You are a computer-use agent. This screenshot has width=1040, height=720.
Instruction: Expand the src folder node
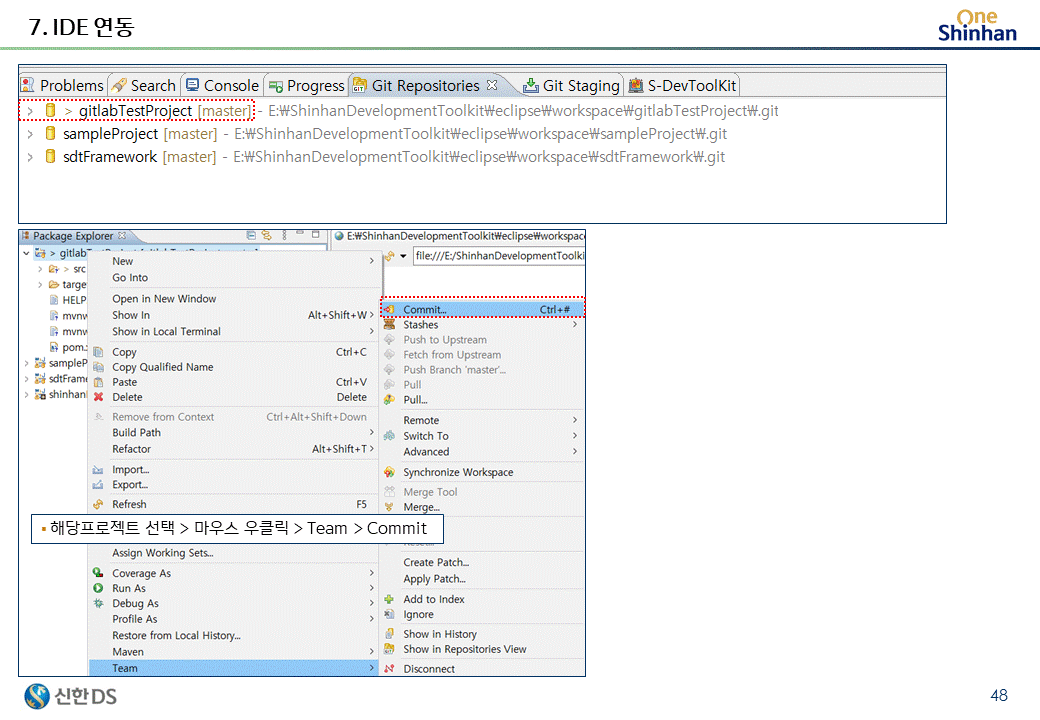point(40,269)
